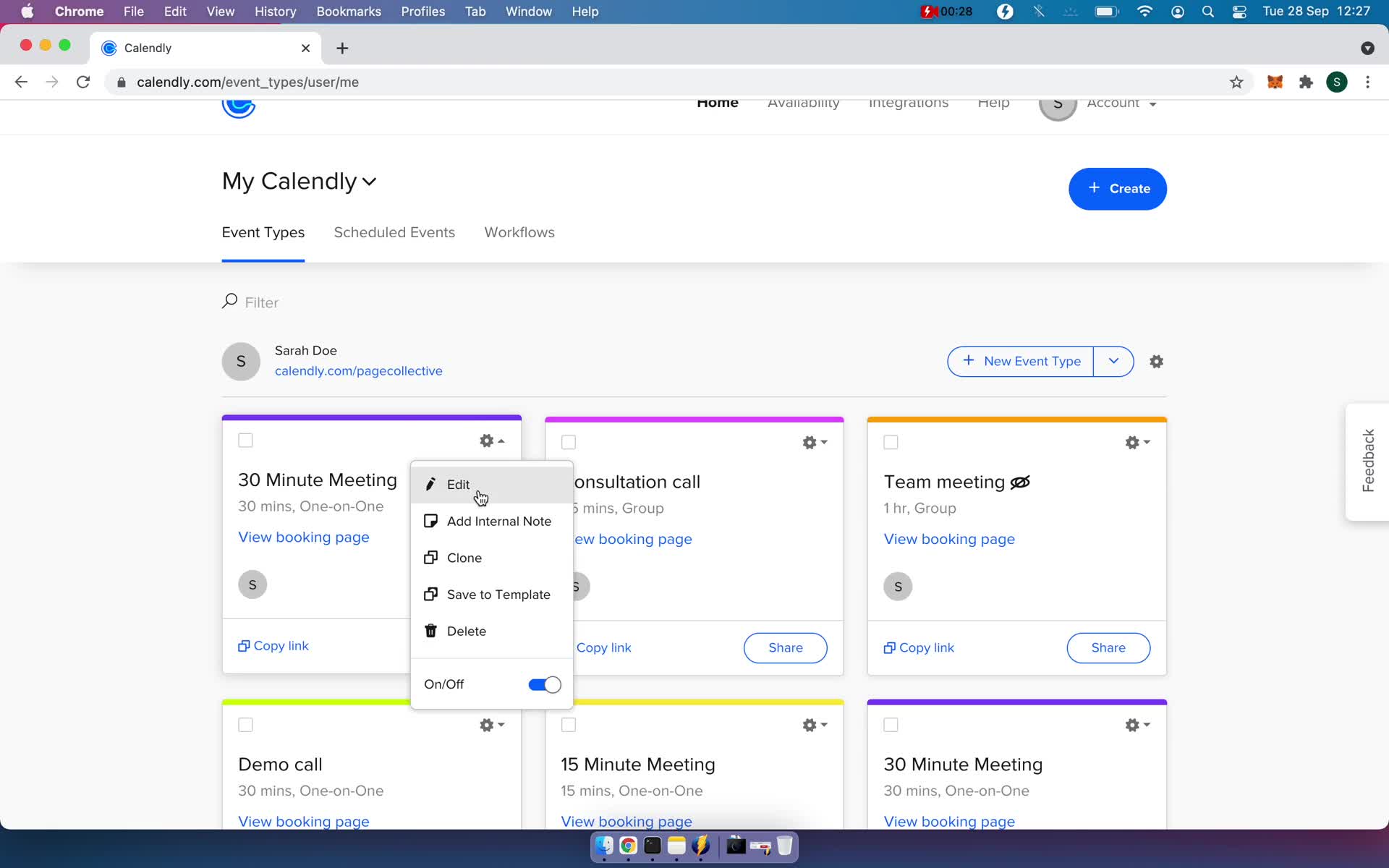Copy link for Team meeting
Viewport: 1389px width, 868px height.
[919, 647]
